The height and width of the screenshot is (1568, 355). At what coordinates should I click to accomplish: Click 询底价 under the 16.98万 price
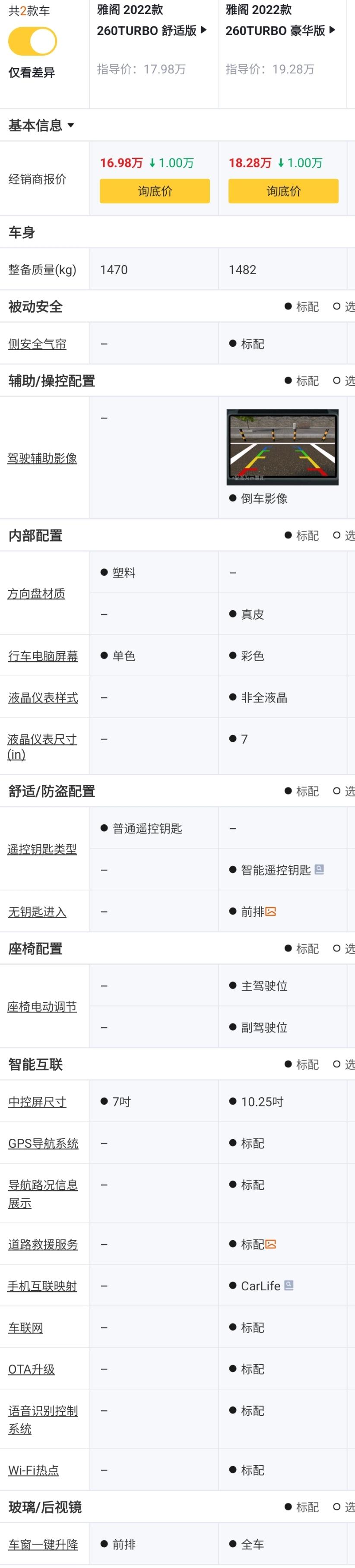click(155, 191)
